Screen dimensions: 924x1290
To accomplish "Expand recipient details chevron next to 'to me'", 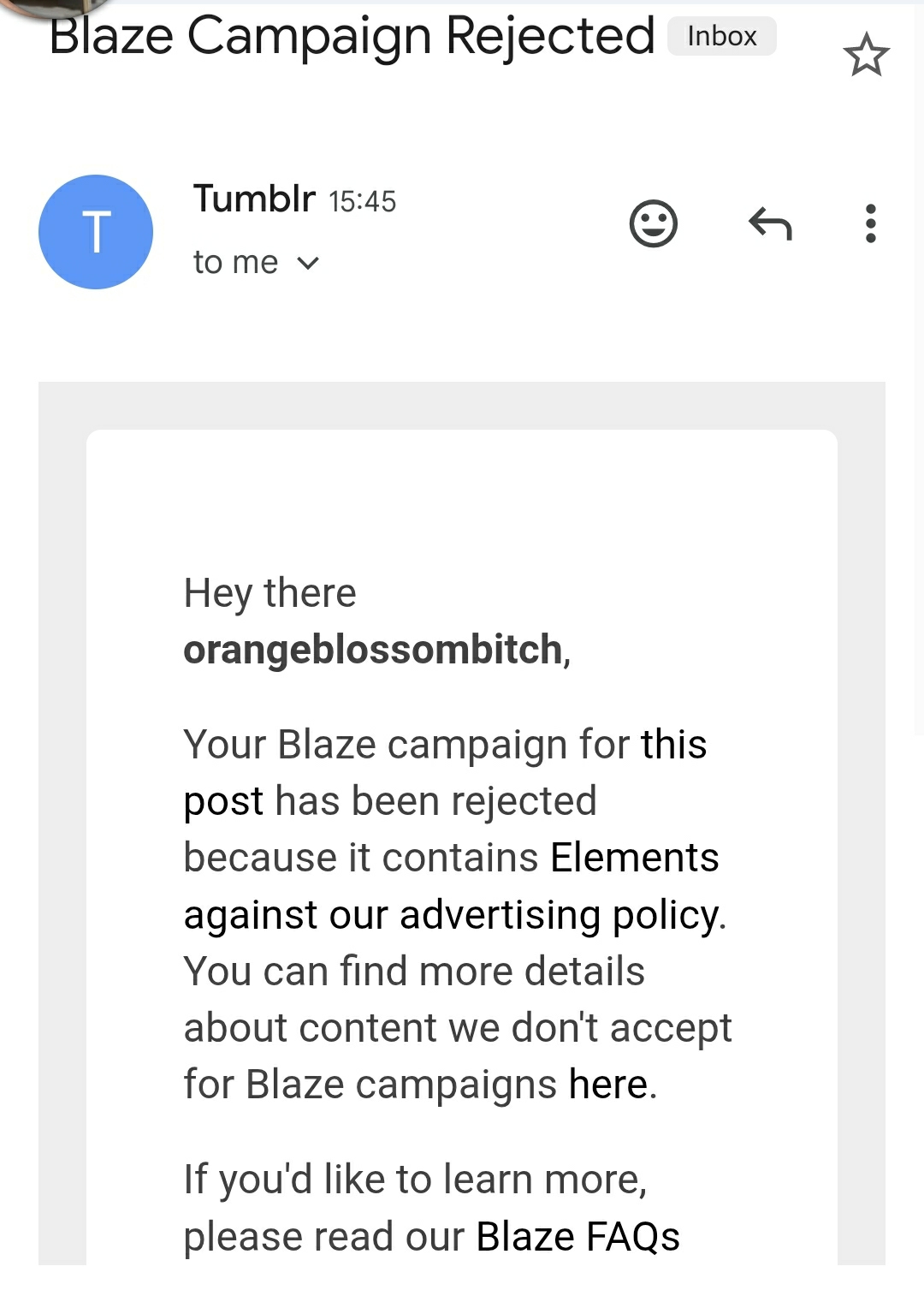I will 308,263.
